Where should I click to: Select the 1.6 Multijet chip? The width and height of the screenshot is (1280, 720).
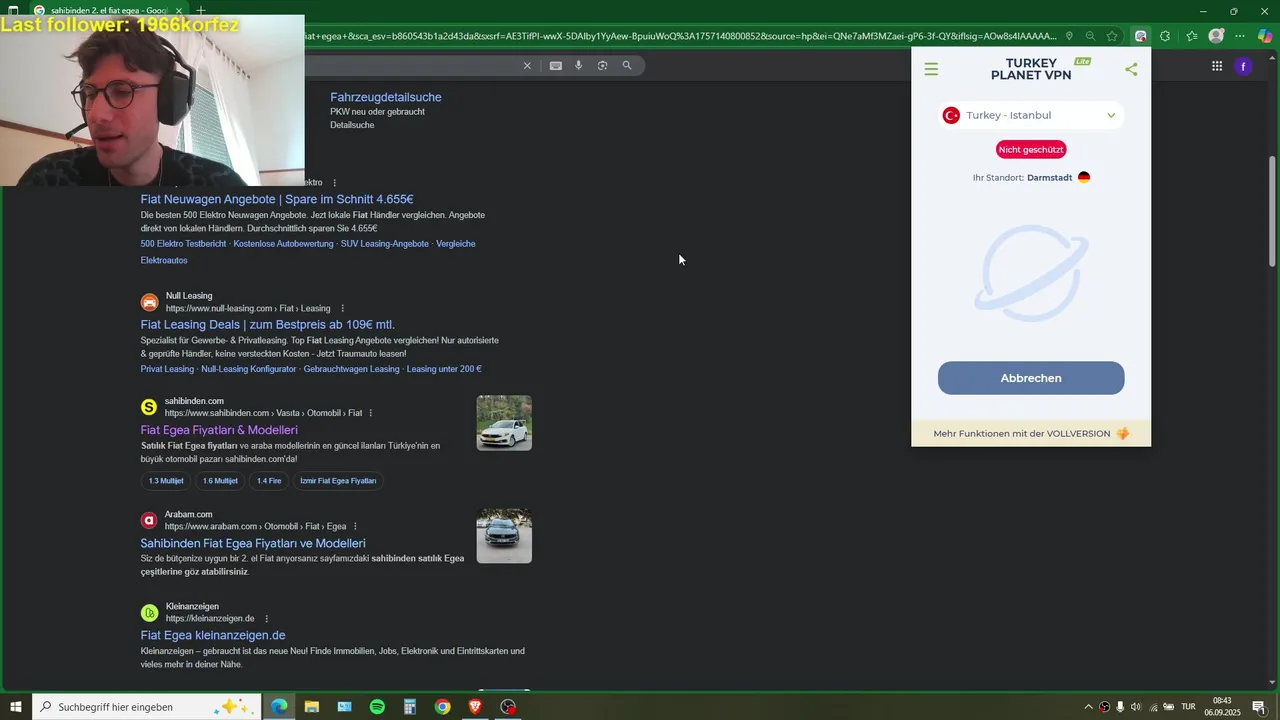pyautogui.click(x=220, y=481)
